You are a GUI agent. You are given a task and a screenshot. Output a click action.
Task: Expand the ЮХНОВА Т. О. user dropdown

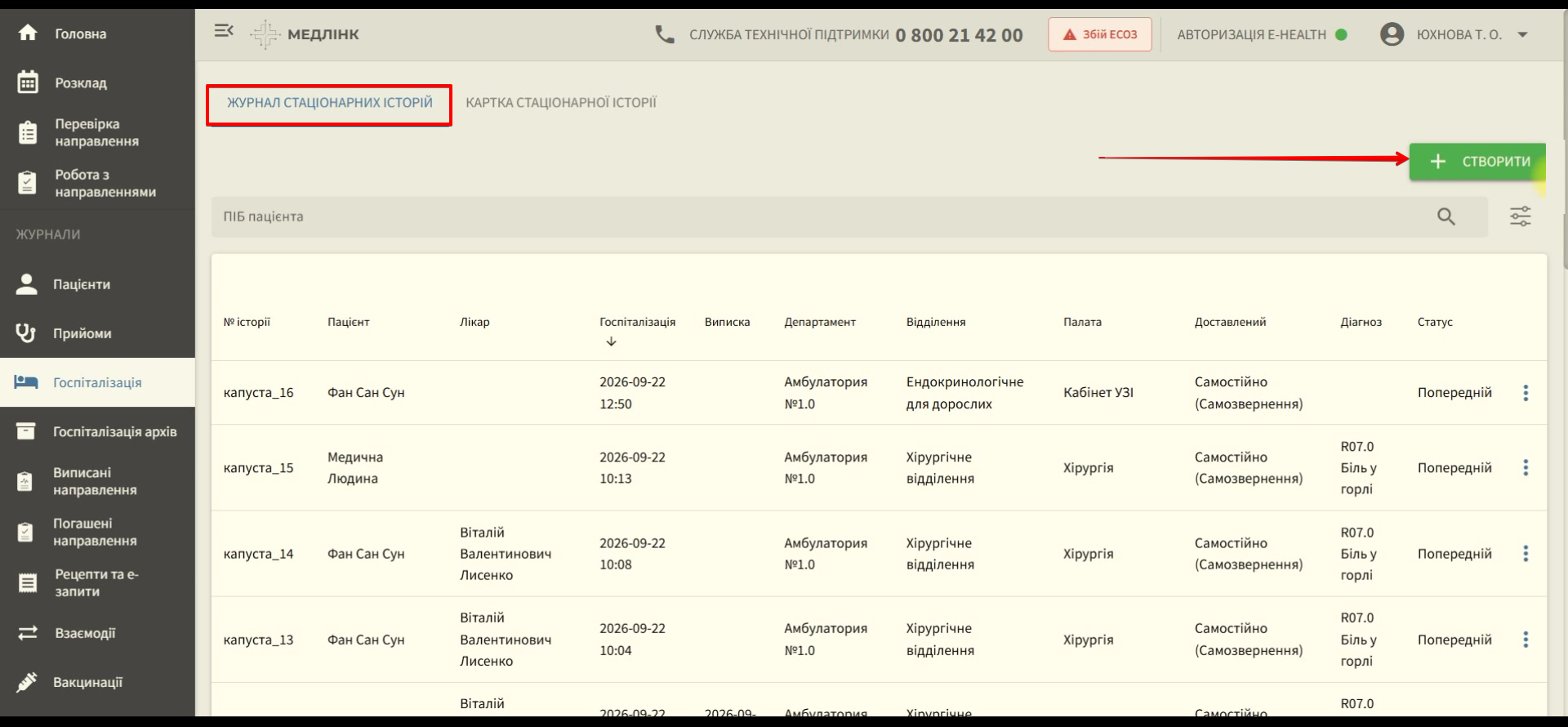[x=1522, y=34]
